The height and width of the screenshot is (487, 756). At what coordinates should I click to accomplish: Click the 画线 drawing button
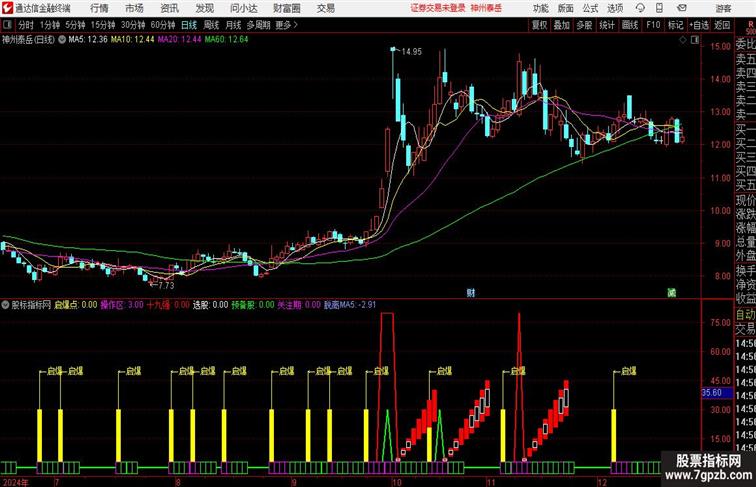(x=630, y=25)
